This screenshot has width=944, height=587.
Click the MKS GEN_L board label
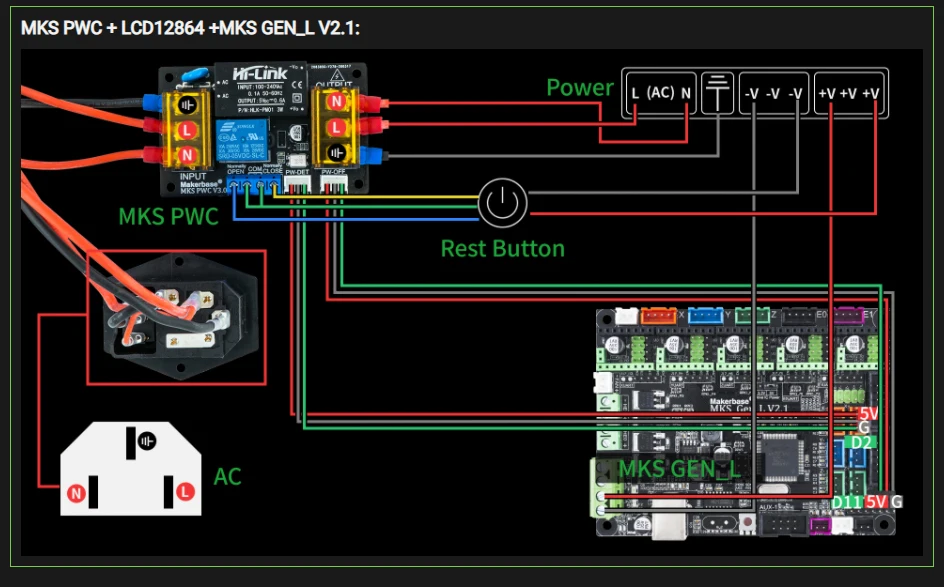point(680,469)
